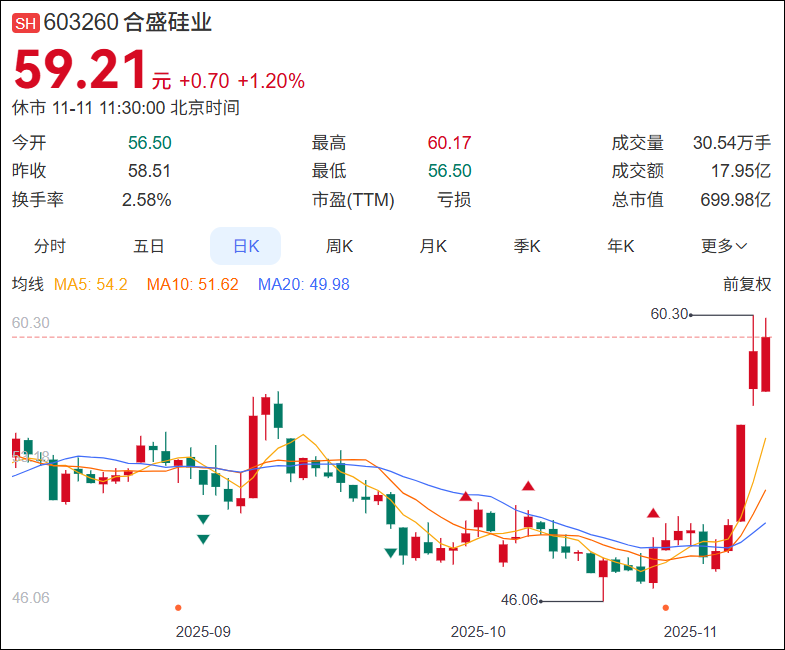Click the 2025-10 date axis label
785x650 pixels.
[x=478, y=631]
